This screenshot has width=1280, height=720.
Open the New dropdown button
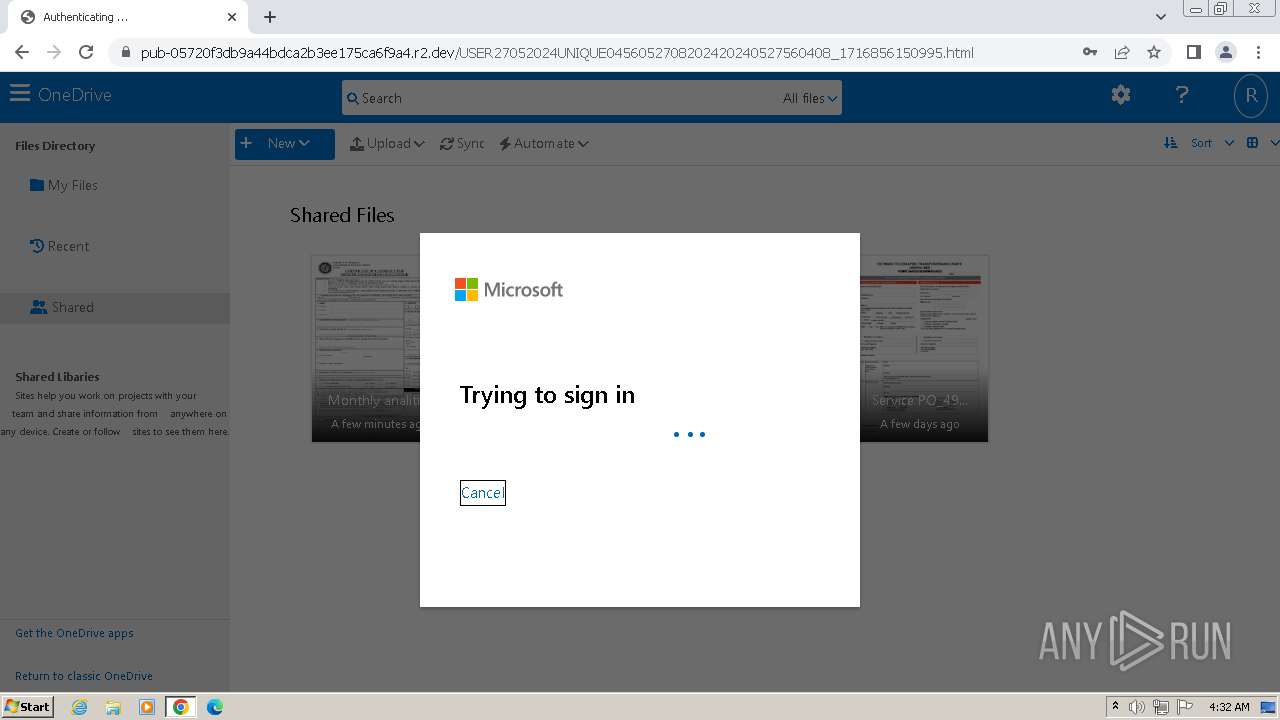click(284, 143)
